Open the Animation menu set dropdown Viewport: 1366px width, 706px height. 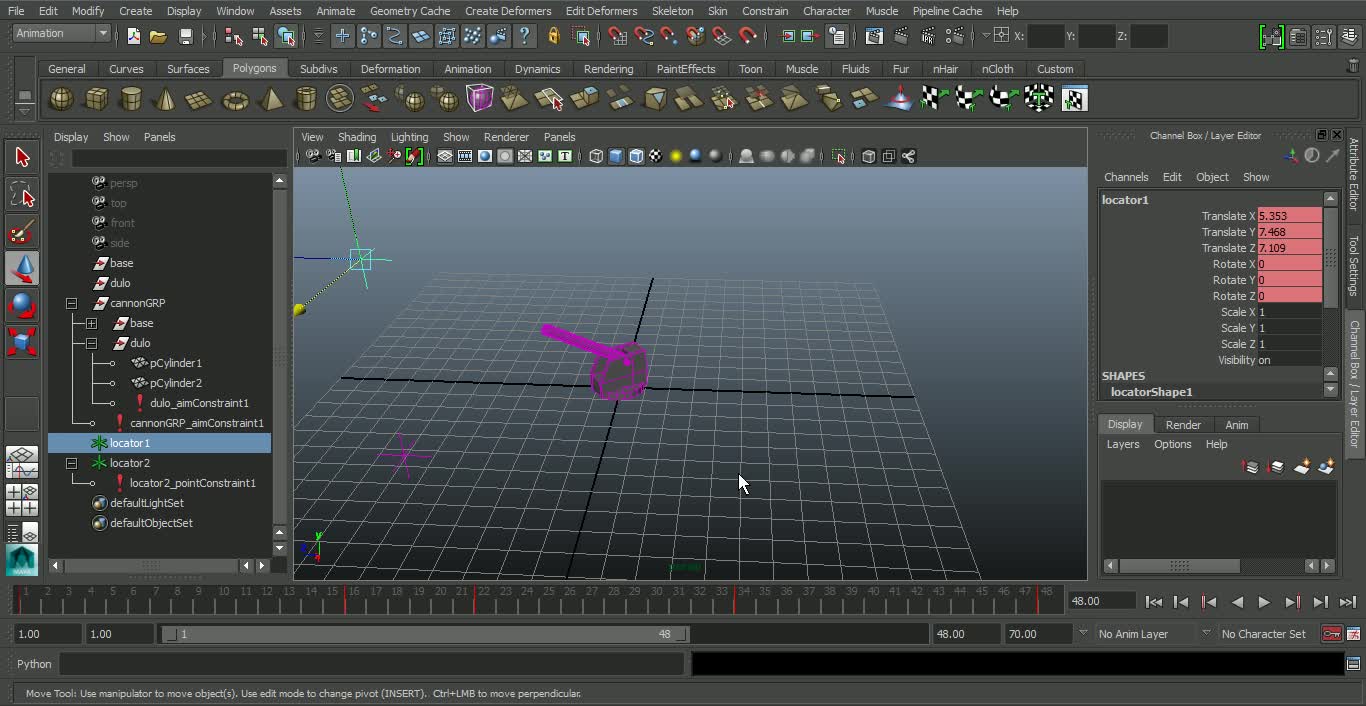pyautogui.click(x=102, y=33)
